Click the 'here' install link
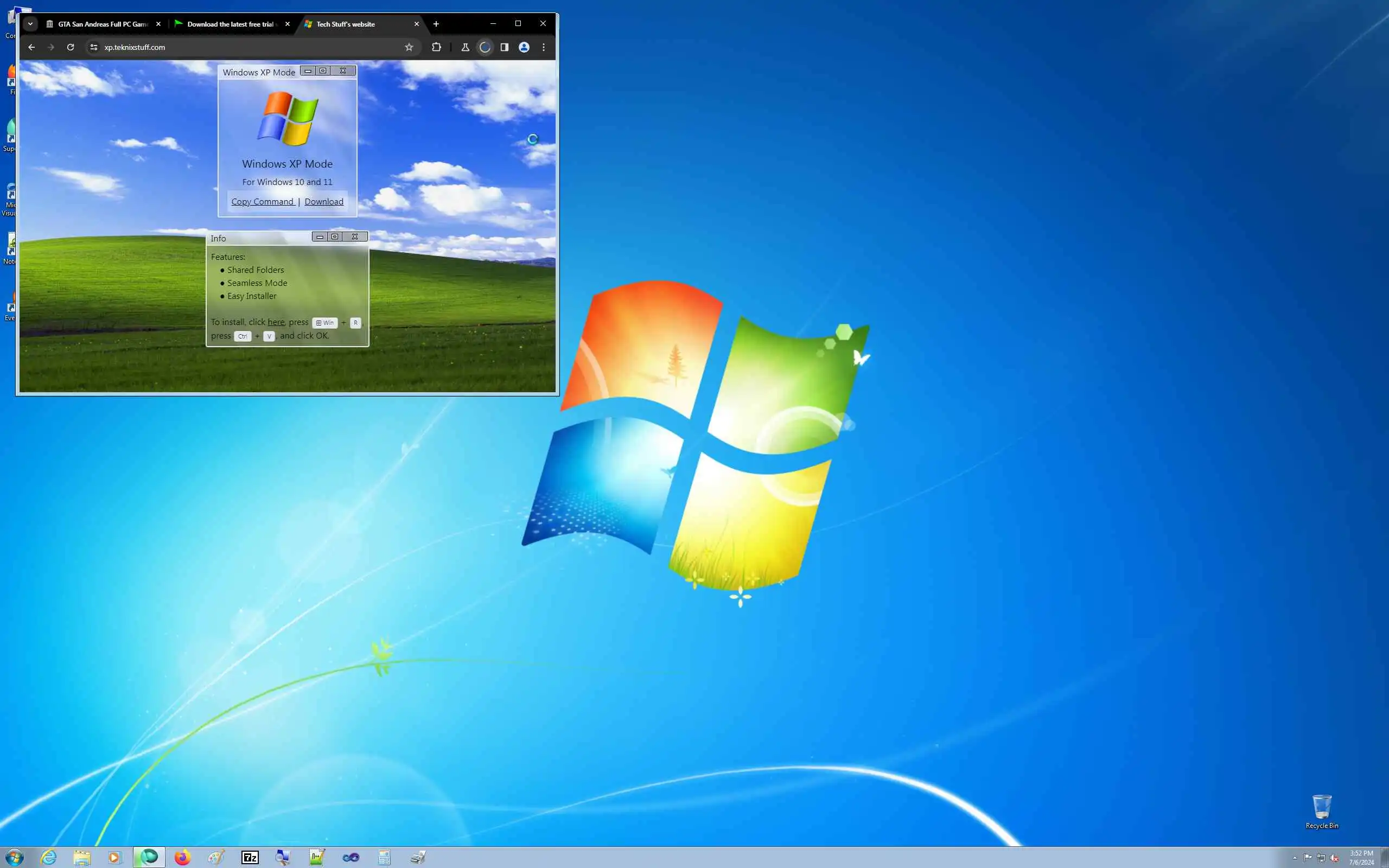This screenshot has height=868, width=1389. (x=276, y=322)
